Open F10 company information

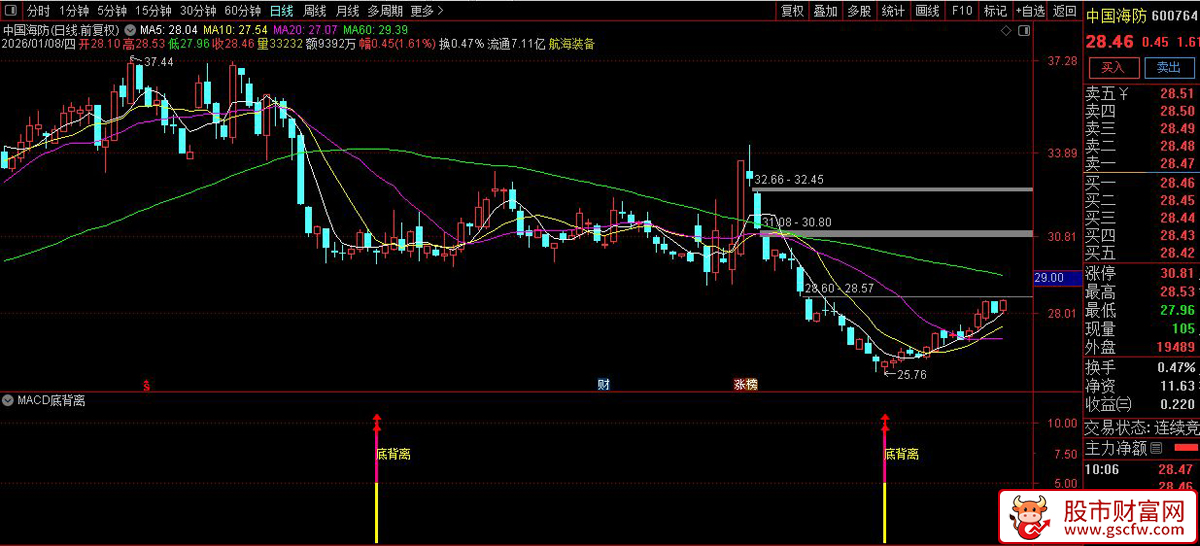(x=961, y=11)
